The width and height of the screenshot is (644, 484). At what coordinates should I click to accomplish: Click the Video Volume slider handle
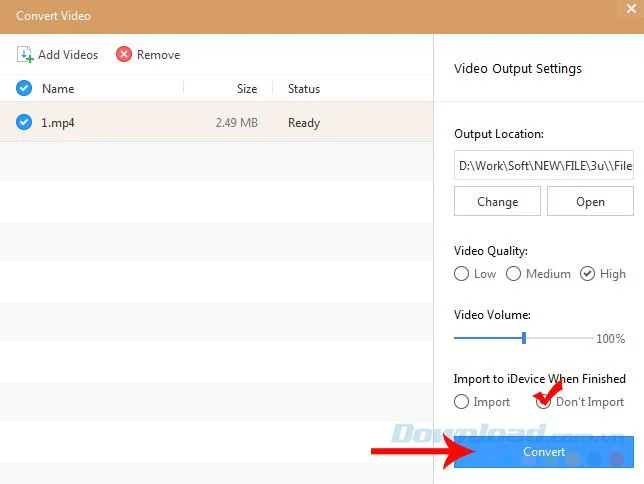(x=524, y=338)
